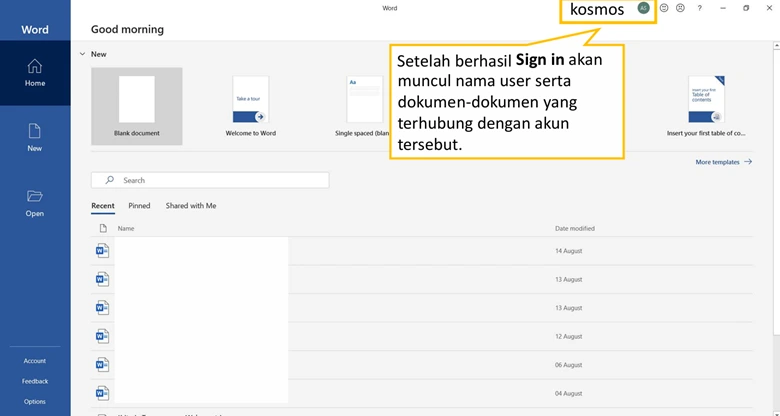This screenshot has width=780, height=416.
Task: Click the Word file icon dated 04 August
Action: coord(102,393)
